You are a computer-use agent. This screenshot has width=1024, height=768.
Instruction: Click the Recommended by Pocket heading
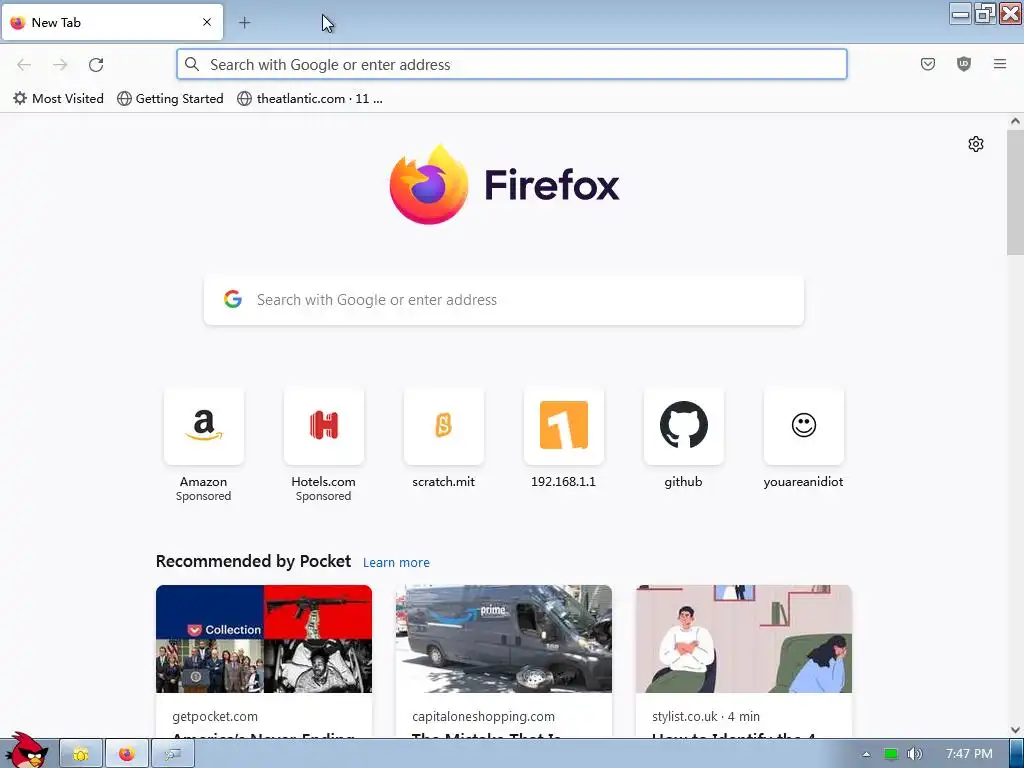(x=253, y=562)
